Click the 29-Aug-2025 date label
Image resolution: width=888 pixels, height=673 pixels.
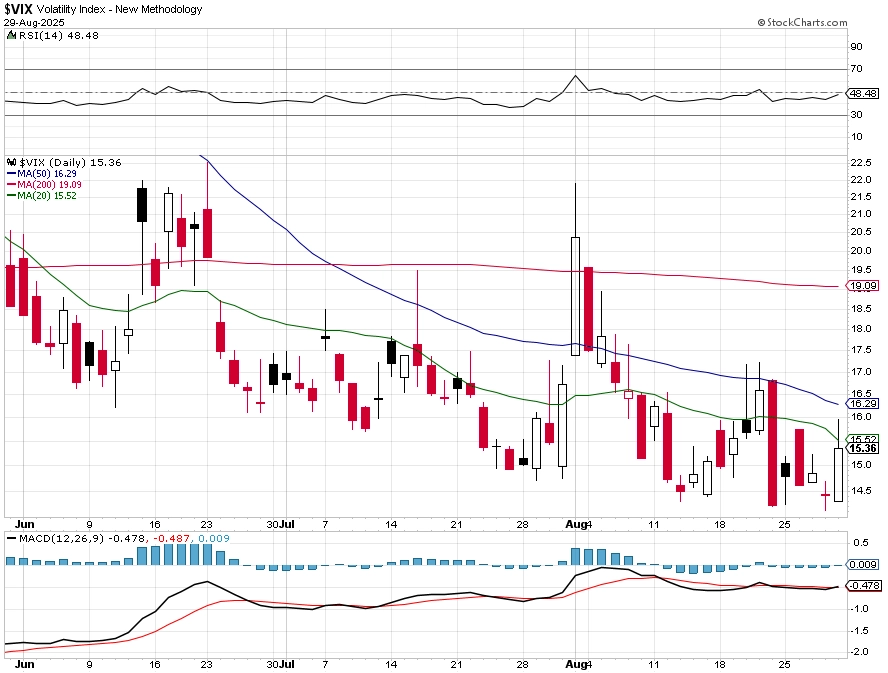(34, 23)
